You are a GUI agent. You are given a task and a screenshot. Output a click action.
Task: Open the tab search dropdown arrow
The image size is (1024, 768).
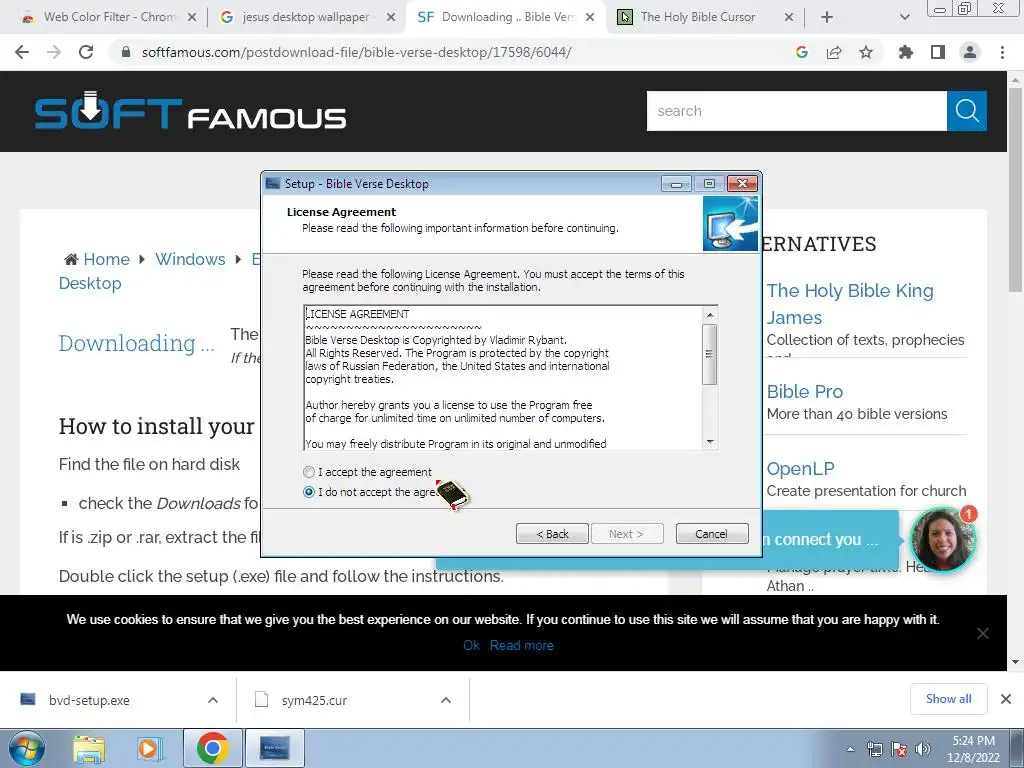pos(904,17)
